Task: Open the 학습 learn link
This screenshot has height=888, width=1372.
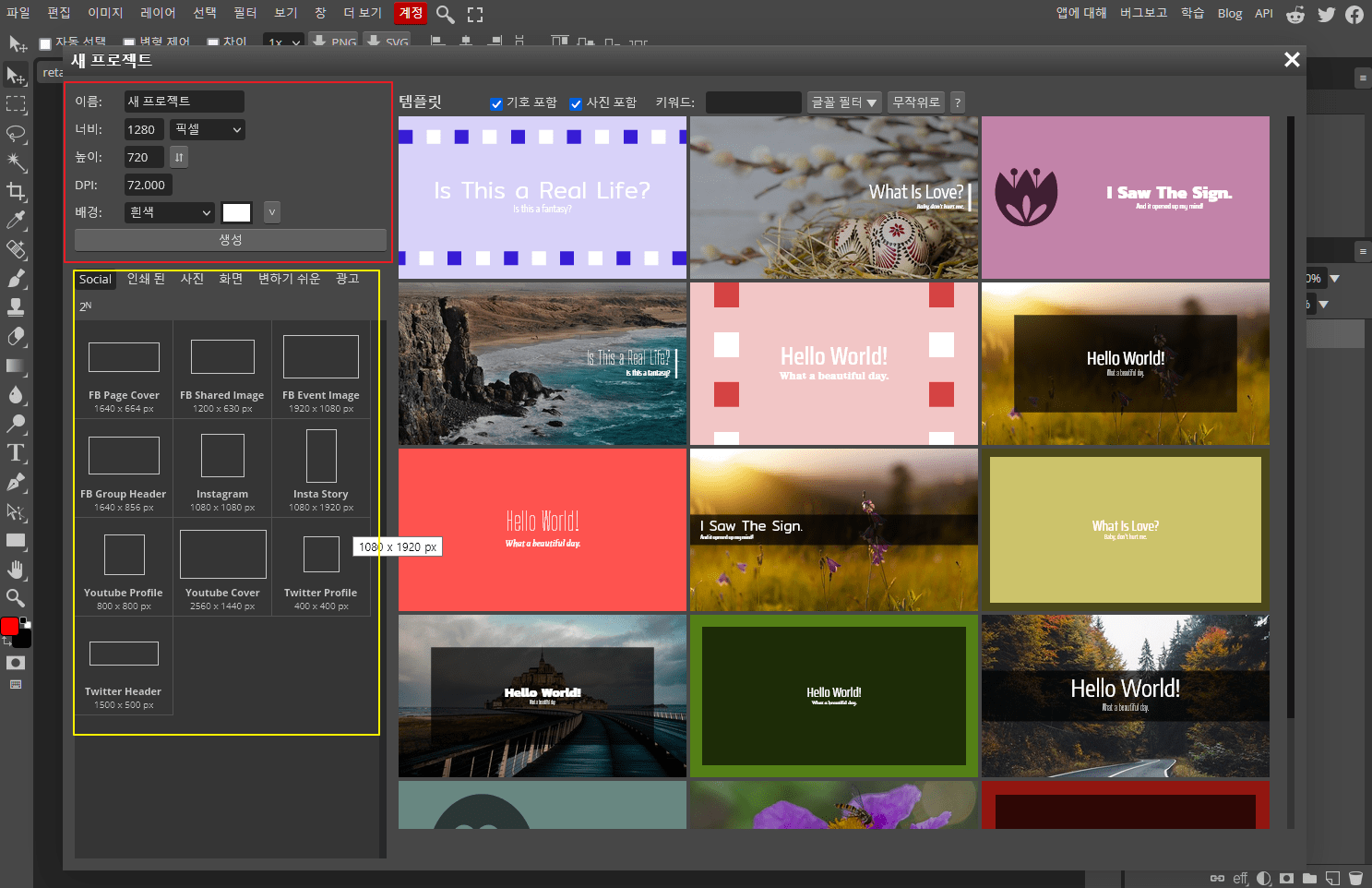Action: tap(1192, 13)
